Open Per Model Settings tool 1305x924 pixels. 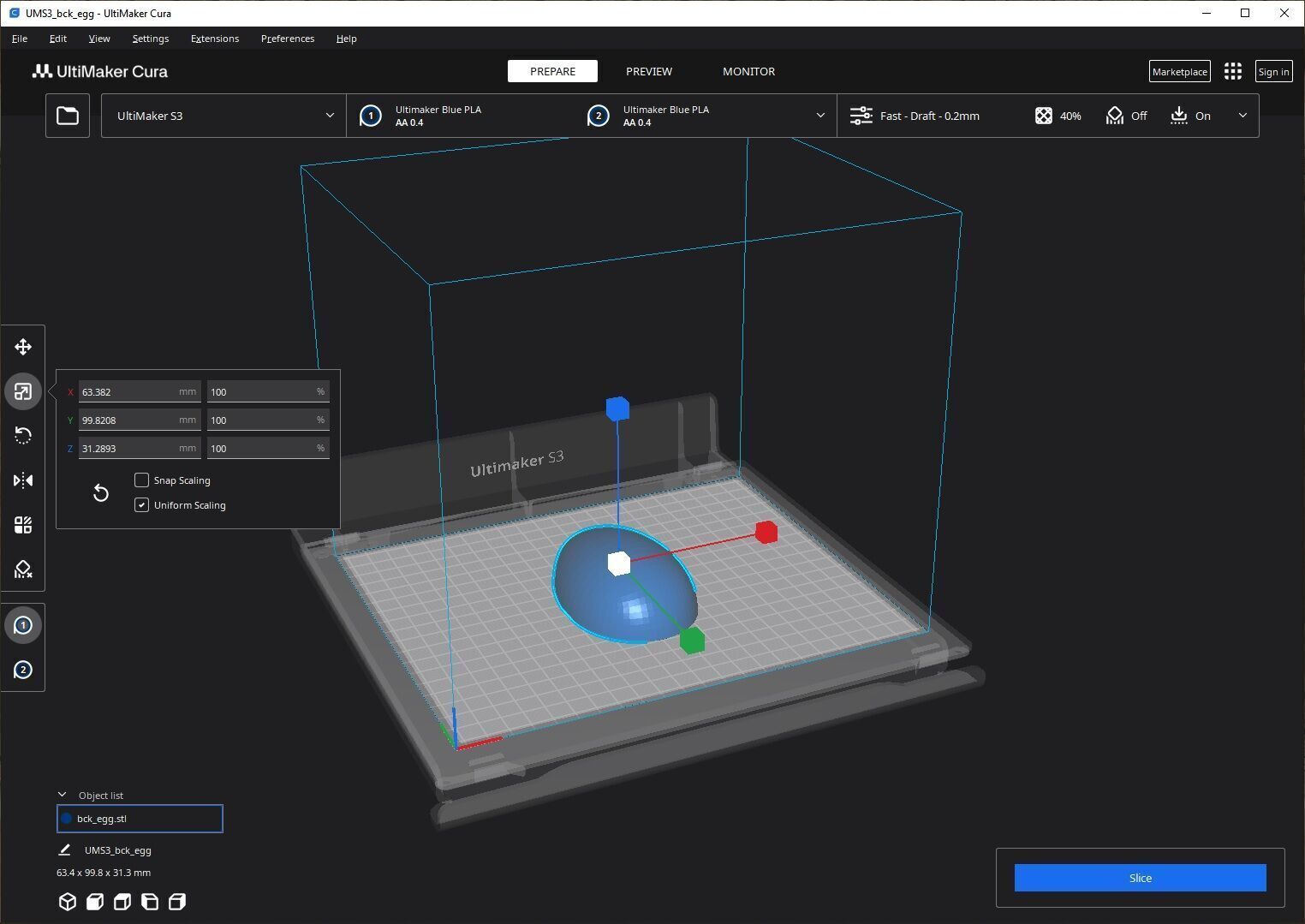coord(23,525)
